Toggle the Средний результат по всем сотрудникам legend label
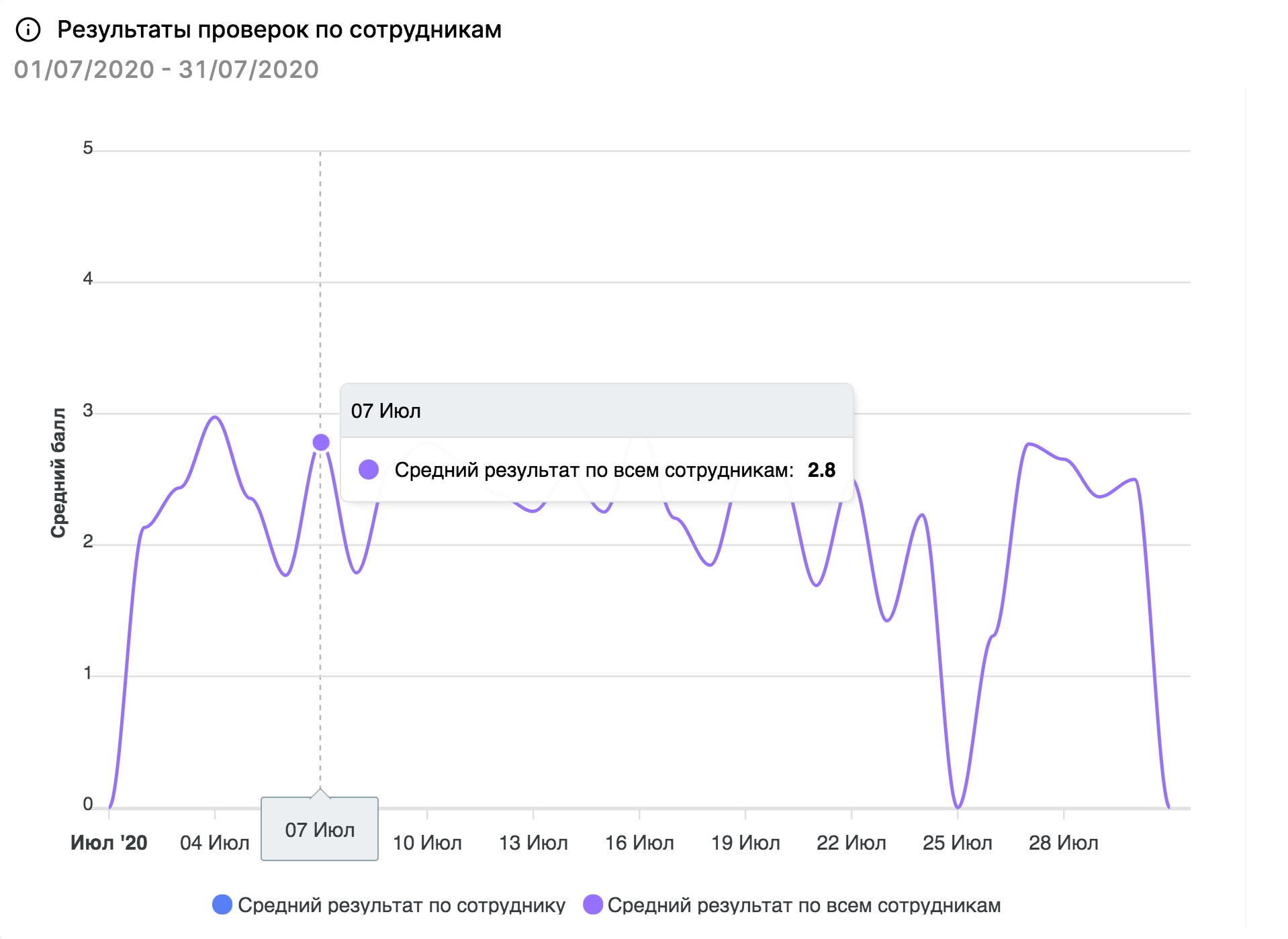 tap(804, 905)
